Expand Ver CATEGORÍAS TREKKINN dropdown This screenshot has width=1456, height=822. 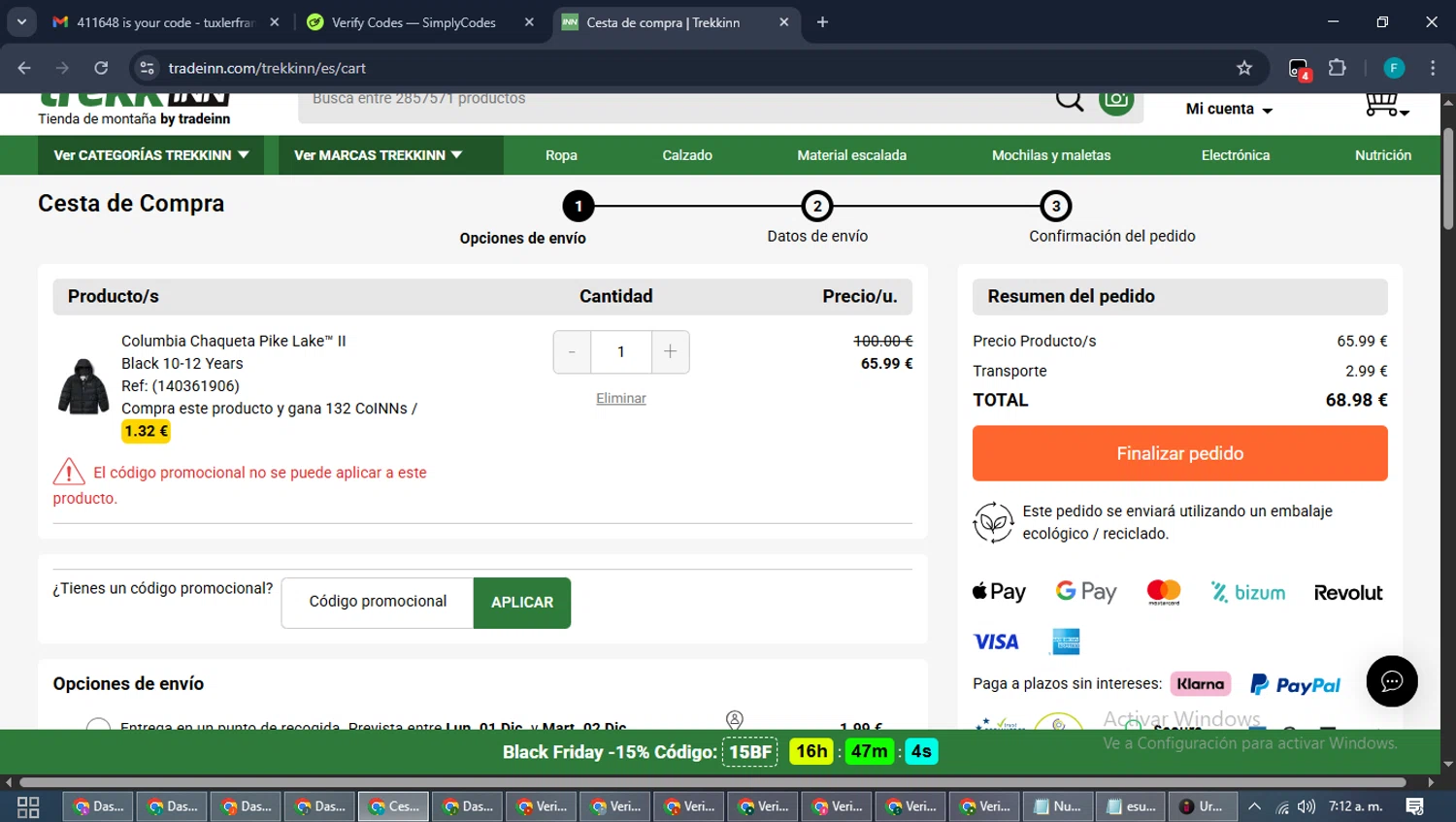(x=150, y=155)
